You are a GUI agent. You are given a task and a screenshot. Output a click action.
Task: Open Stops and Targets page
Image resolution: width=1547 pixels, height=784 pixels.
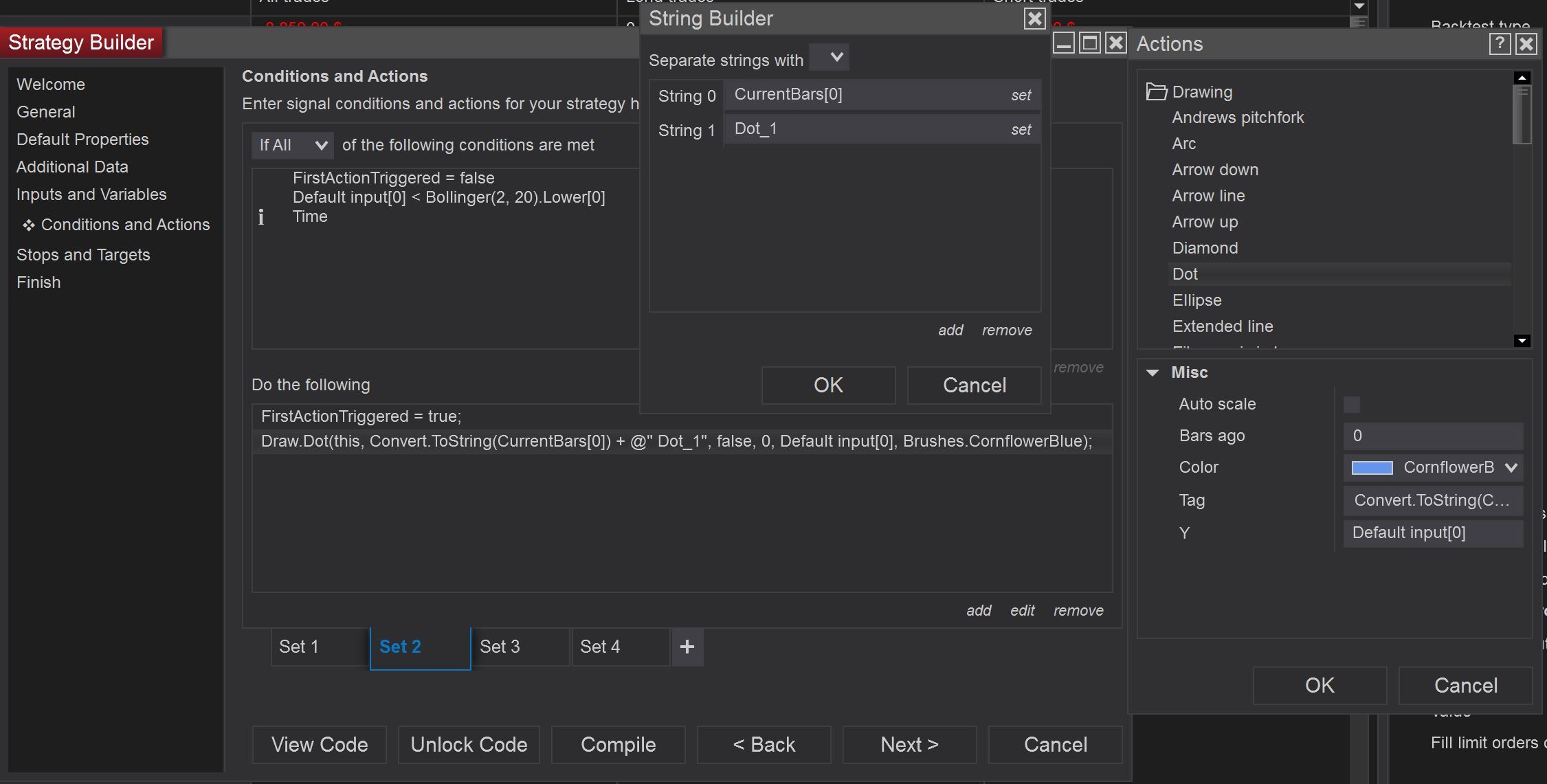click(x=83, y=255)
